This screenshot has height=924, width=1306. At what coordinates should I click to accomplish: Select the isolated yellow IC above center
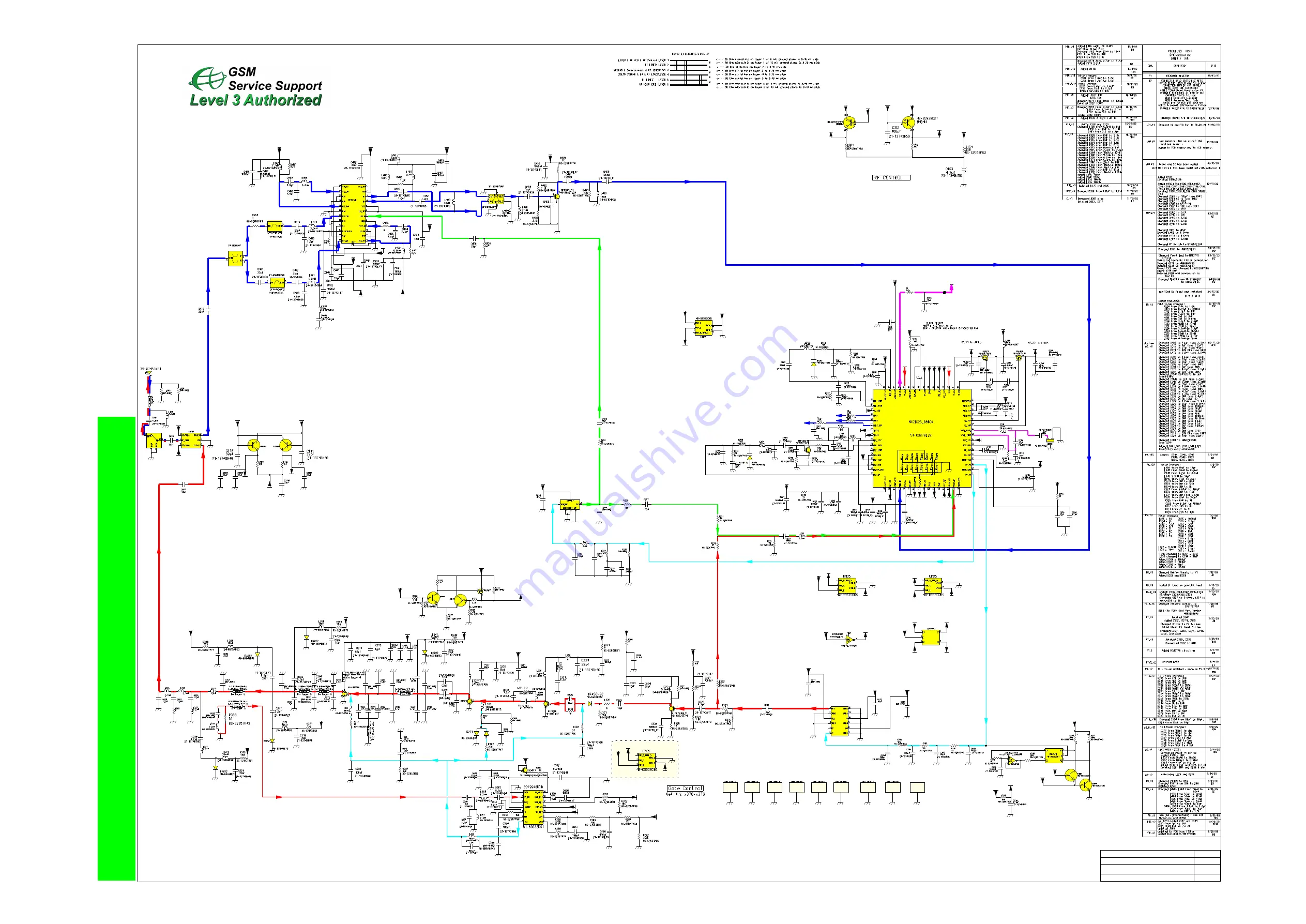703,328
